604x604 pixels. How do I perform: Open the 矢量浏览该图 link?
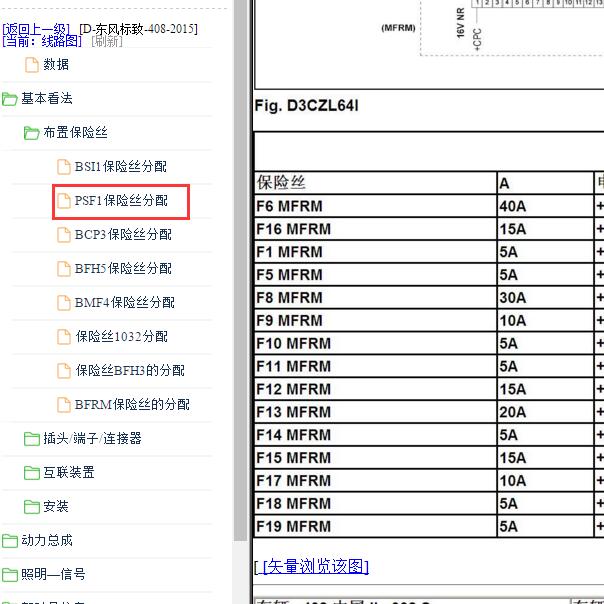point(315,566)
